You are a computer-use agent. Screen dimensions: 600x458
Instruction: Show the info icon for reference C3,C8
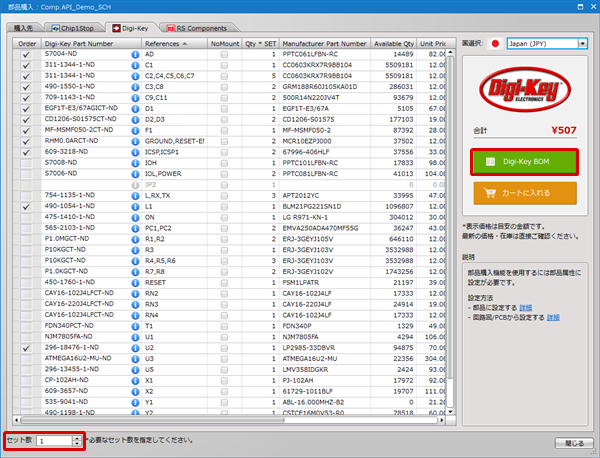click(135, 87)
